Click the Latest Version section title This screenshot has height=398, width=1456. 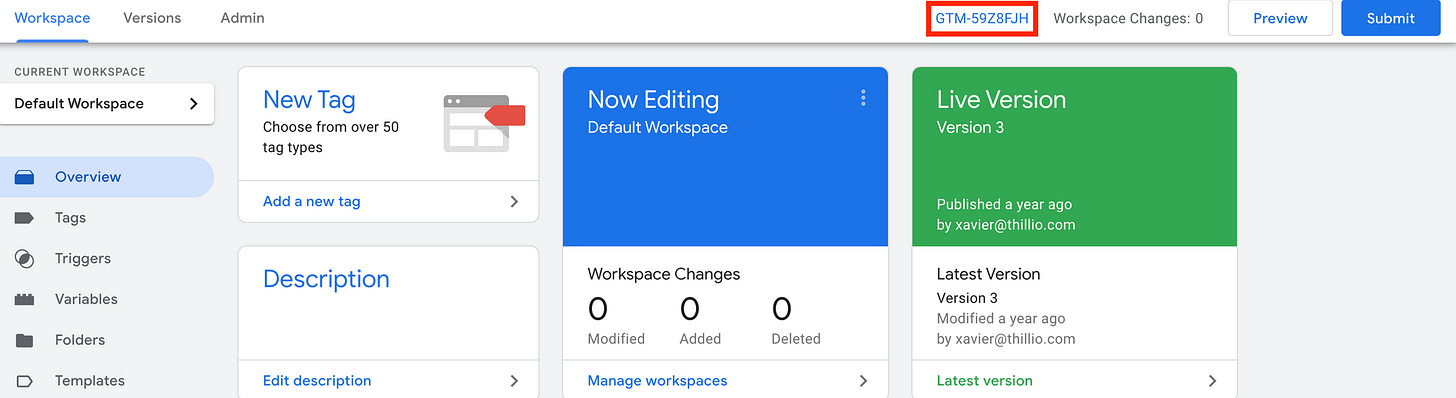988,274
